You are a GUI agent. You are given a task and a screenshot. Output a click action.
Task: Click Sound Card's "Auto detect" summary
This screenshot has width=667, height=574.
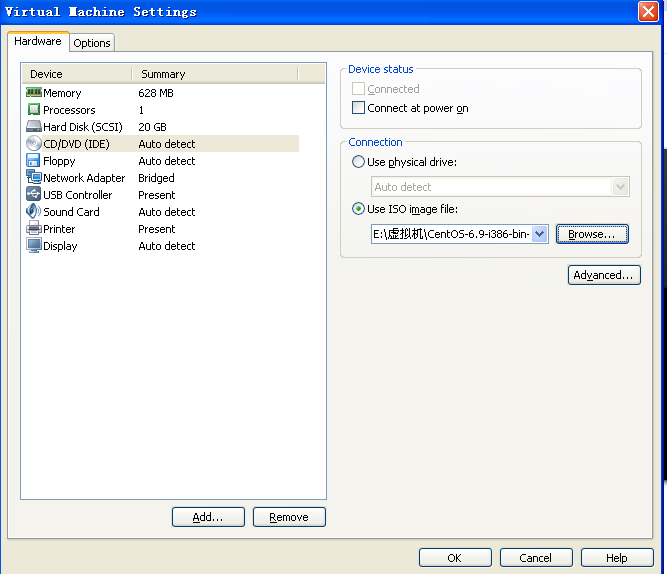(x=167, y=212)
